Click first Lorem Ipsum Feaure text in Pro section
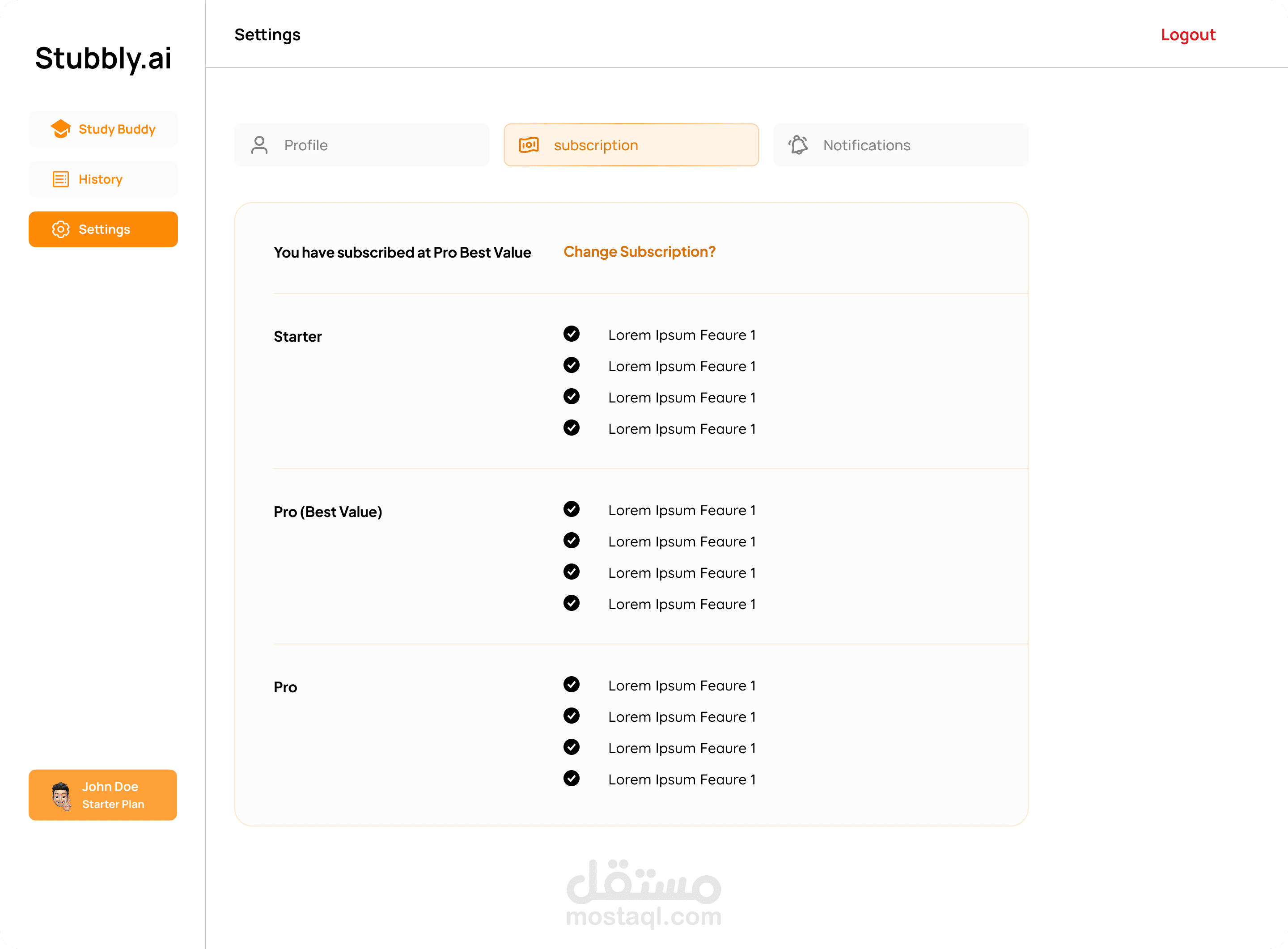Image resolution: width=1288 pixels, height=949 pixels. (682, 685)
